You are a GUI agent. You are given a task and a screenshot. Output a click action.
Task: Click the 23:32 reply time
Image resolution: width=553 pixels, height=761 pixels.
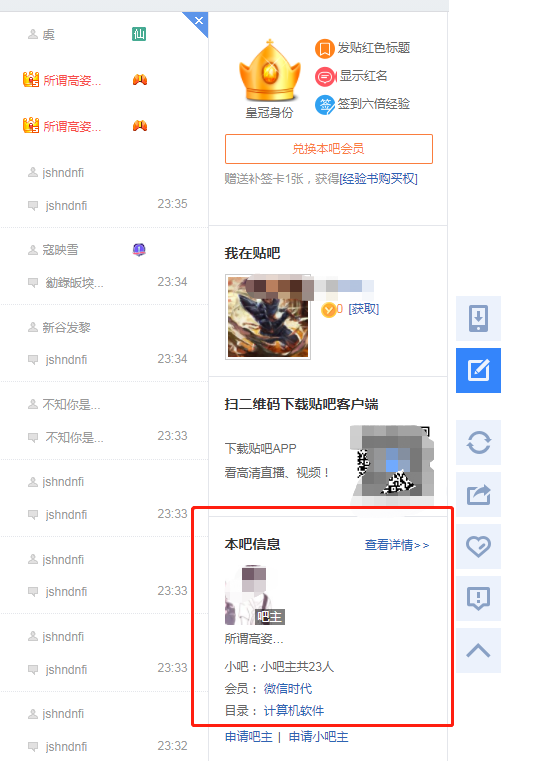[172, 745]
